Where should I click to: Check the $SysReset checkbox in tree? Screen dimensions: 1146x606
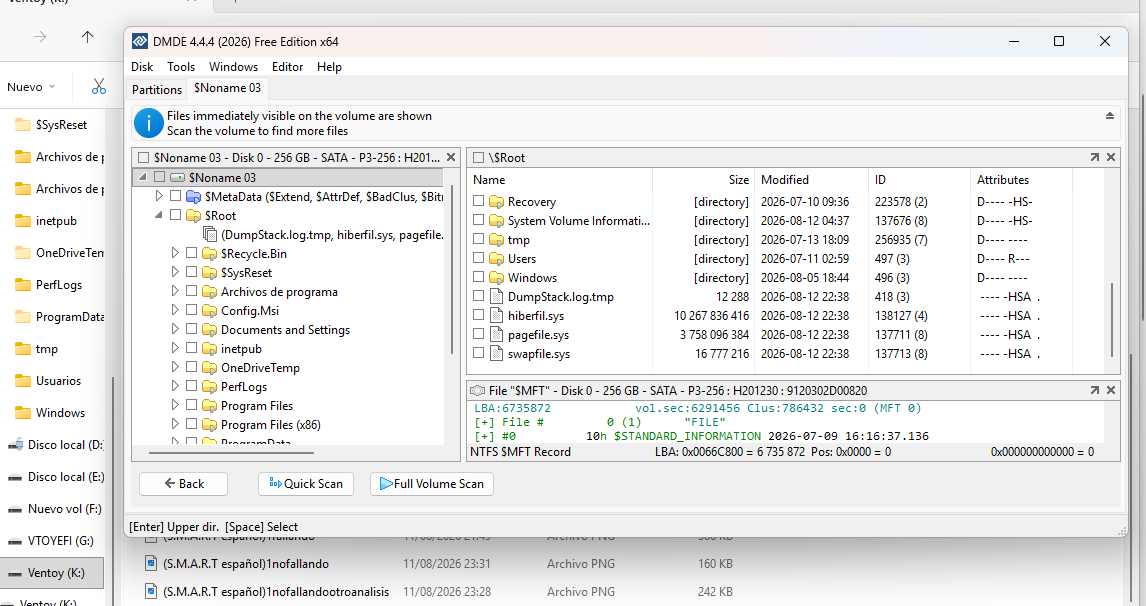[x=191, y=272]
